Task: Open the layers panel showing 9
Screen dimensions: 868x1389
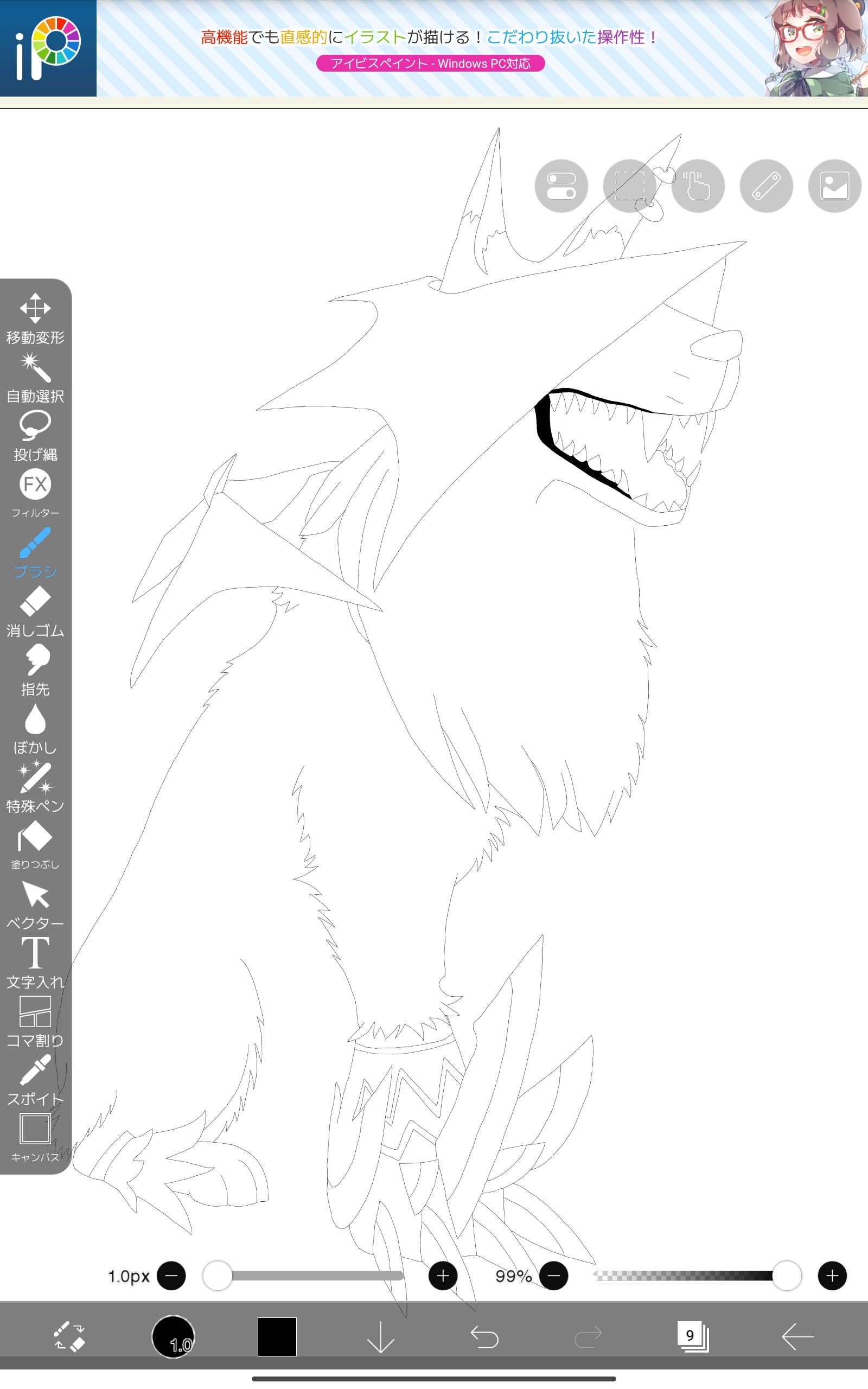Action: (x=692, y=1337)
